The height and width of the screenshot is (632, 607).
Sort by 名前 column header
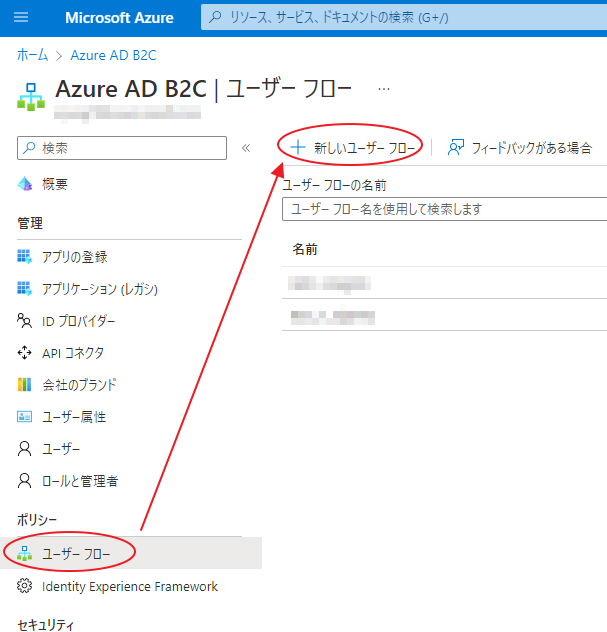click(x=305, y=249)
